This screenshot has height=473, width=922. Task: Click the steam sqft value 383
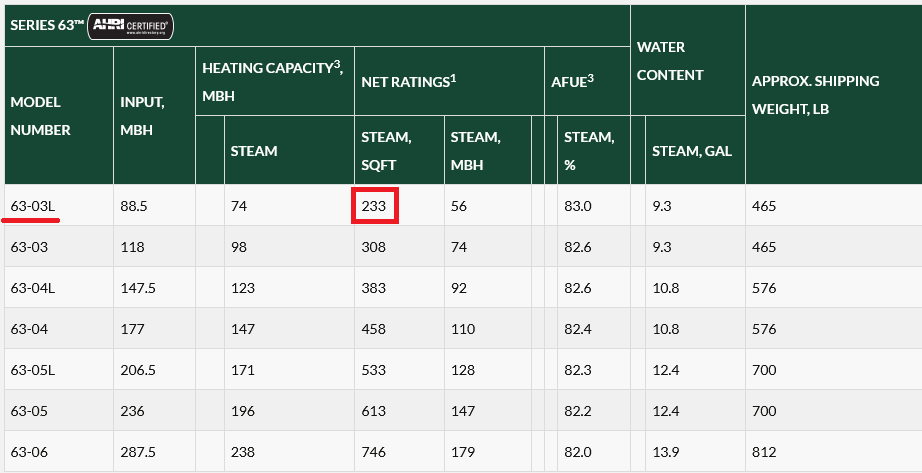click(374, 288)
